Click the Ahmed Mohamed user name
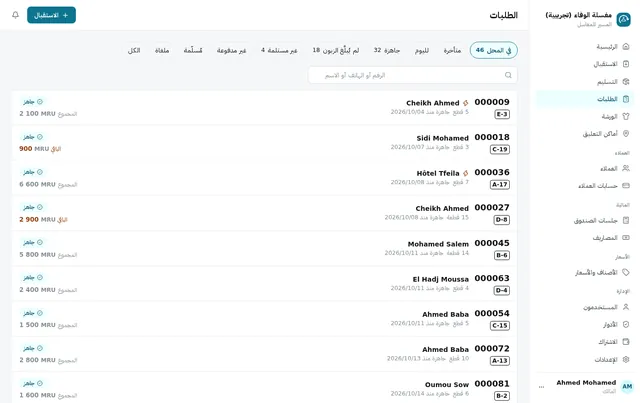640x403 pixels. [586, 383]
